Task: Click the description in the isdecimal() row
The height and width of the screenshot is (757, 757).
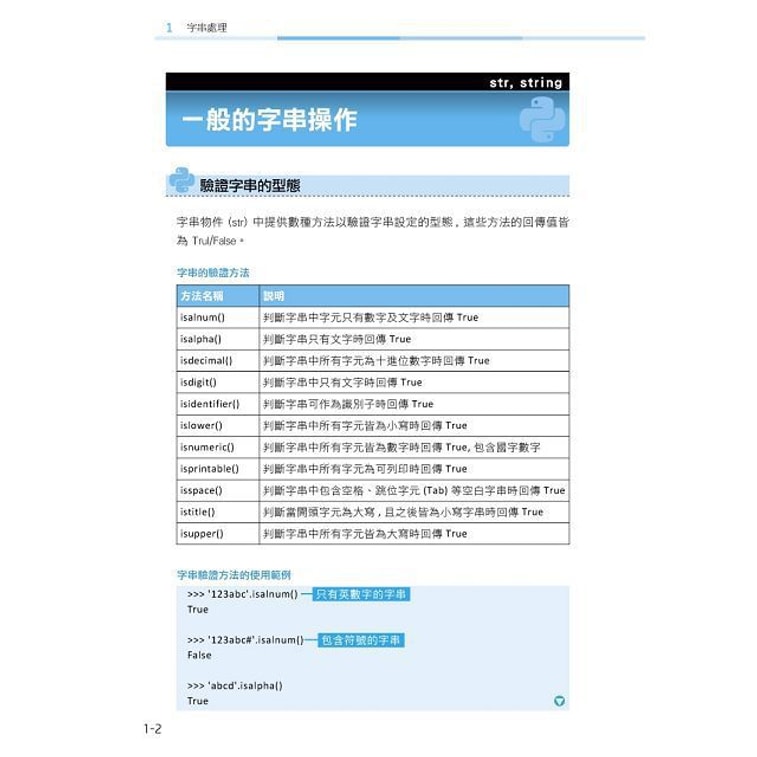Action: click(376, 361)
